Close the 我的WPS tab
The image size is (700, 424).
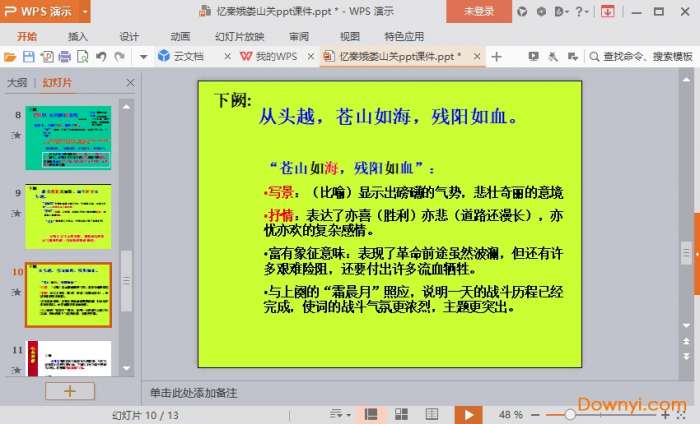tap(311, 57)
